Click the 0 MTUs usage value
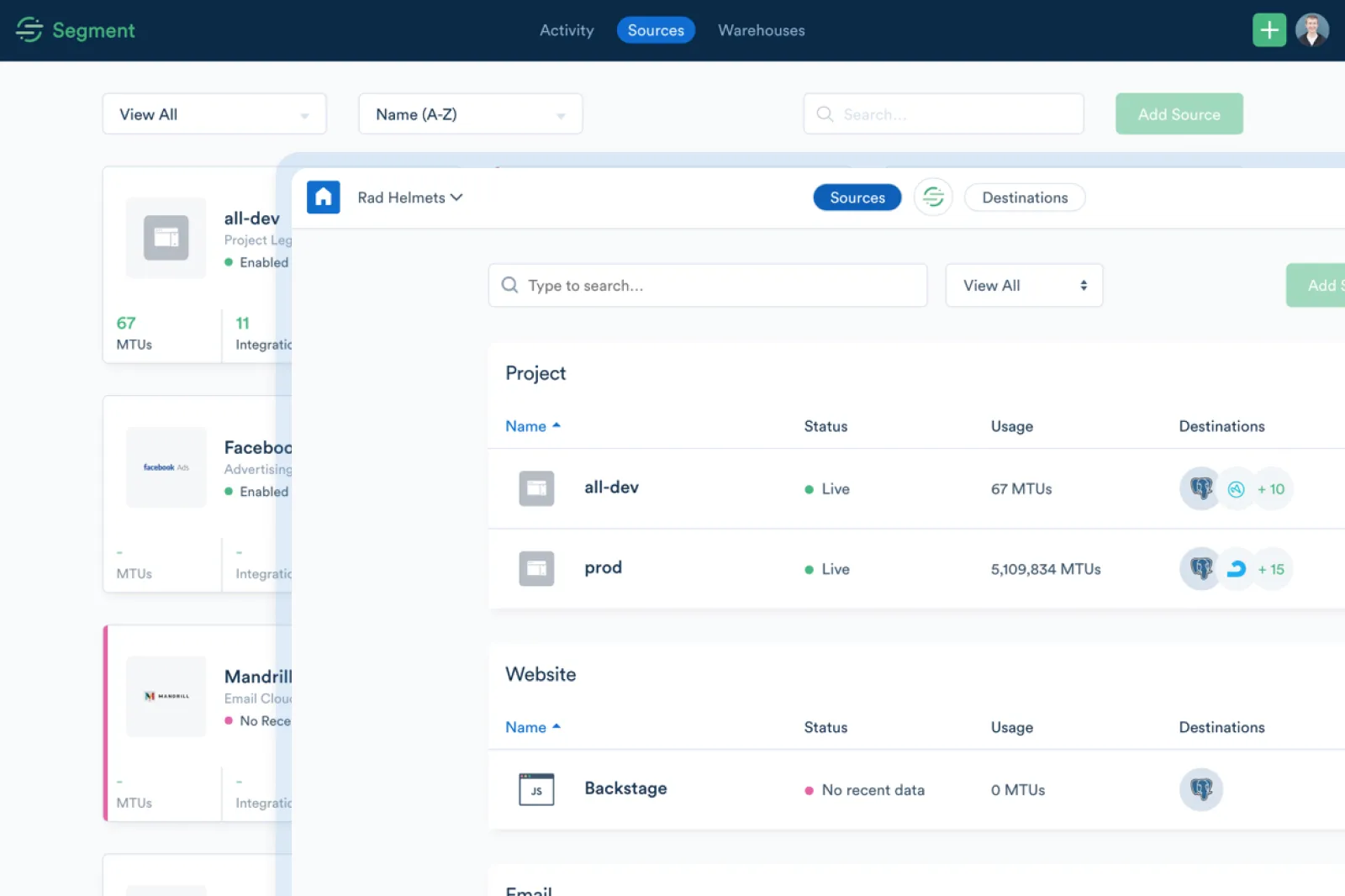The image size is (1345, 896). [x=1018, y=790]
